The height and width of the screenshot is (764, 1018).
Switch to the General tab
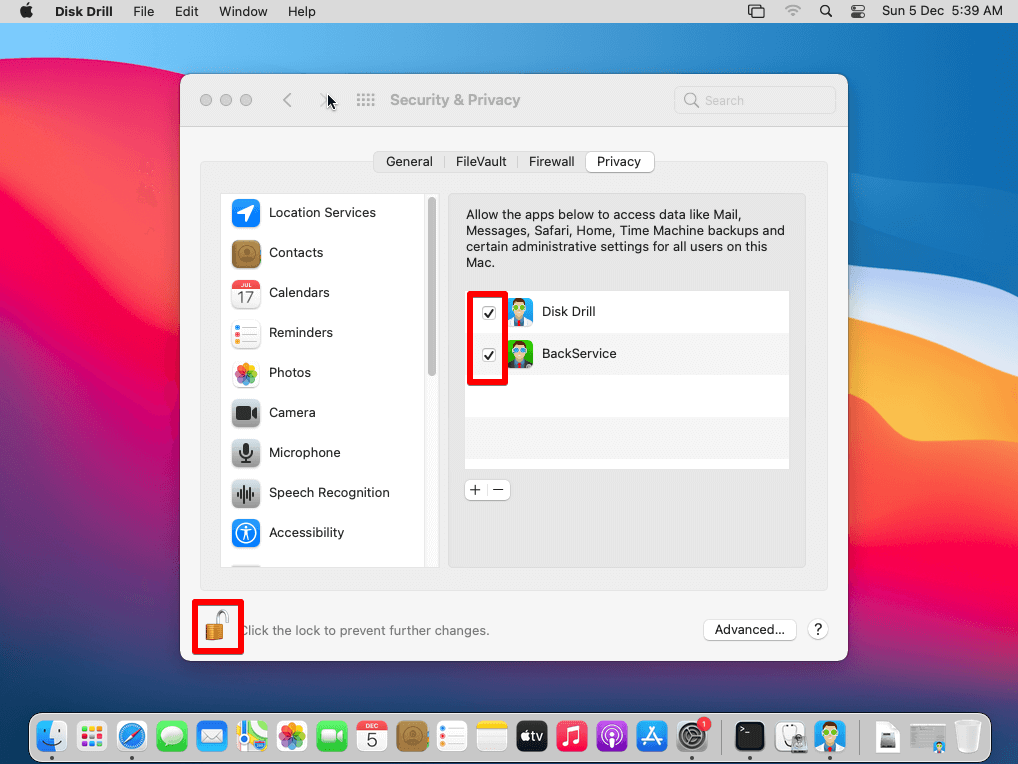click(409, 162)
